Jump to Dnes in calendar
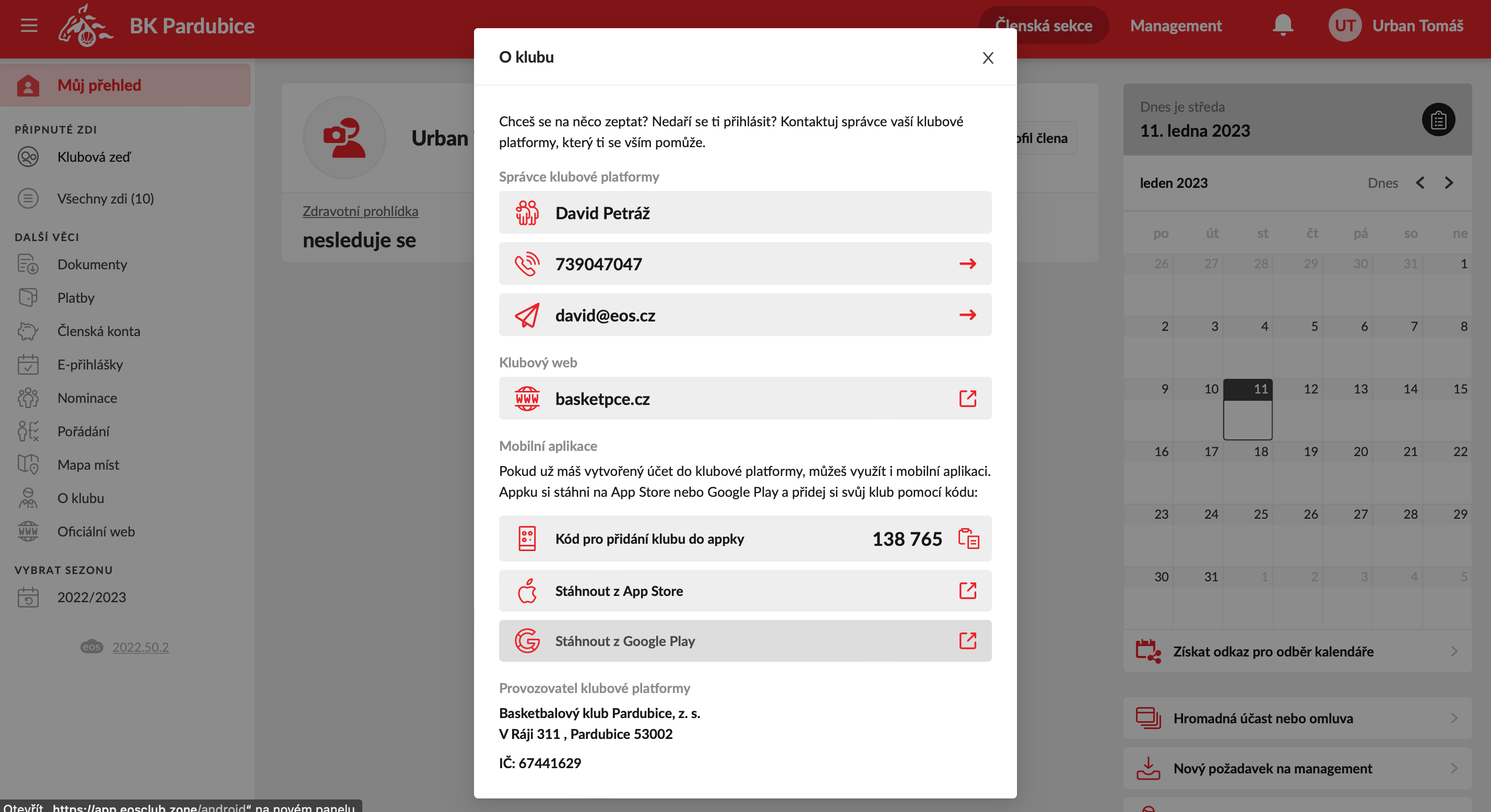The height and width of the screenshot is (812, 1491). [x=1382, y=183]
